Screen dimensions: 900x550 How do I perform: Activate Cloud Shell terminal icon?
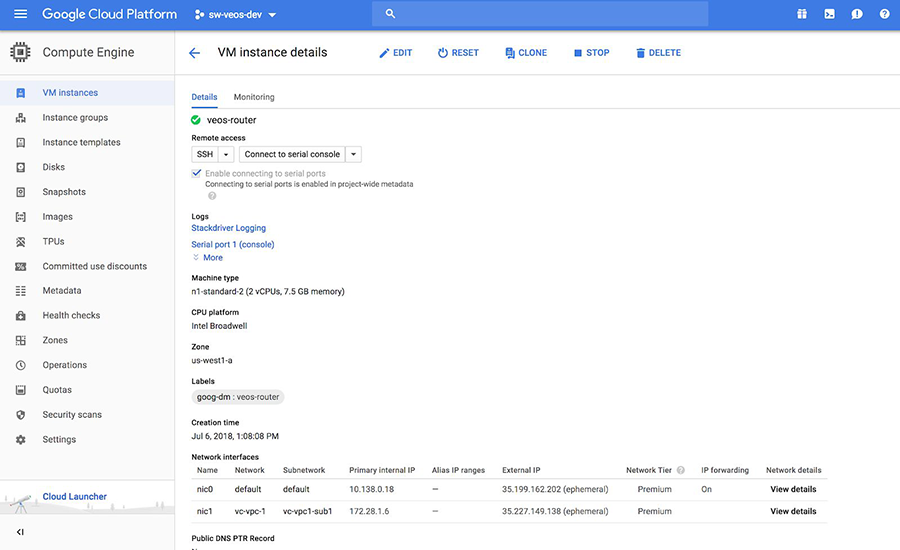click(829, 14)
